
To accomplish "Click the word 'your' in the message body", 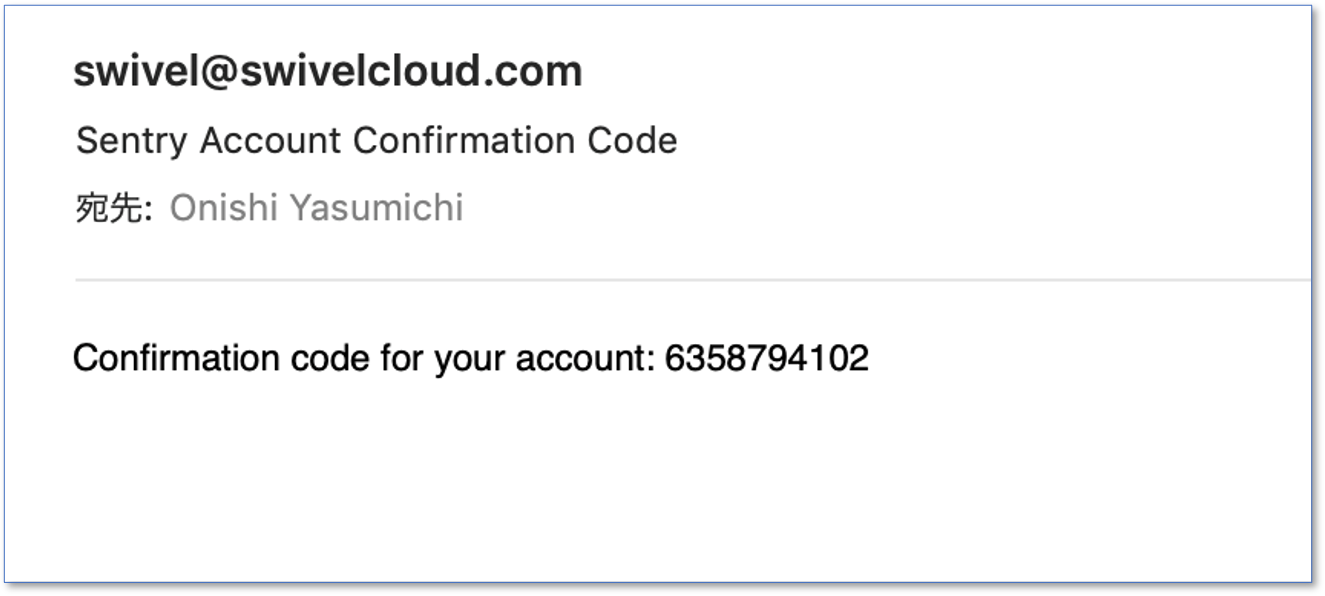I will 470,360.
